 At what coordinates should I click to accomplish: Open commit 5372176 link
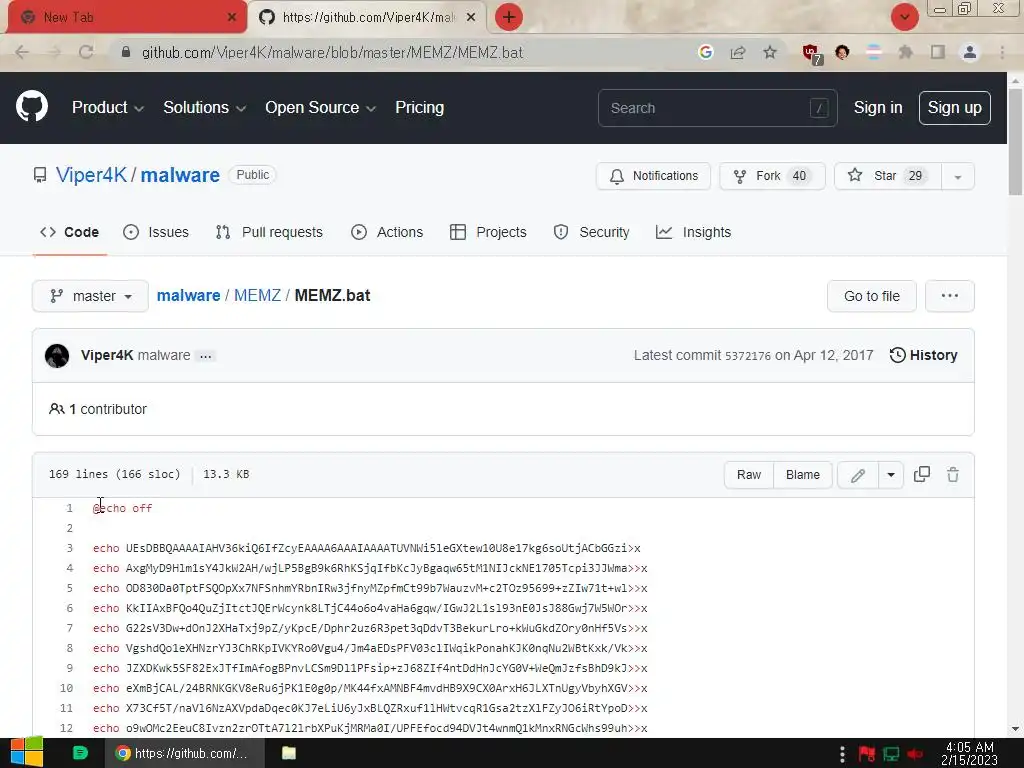click(748, 356)
